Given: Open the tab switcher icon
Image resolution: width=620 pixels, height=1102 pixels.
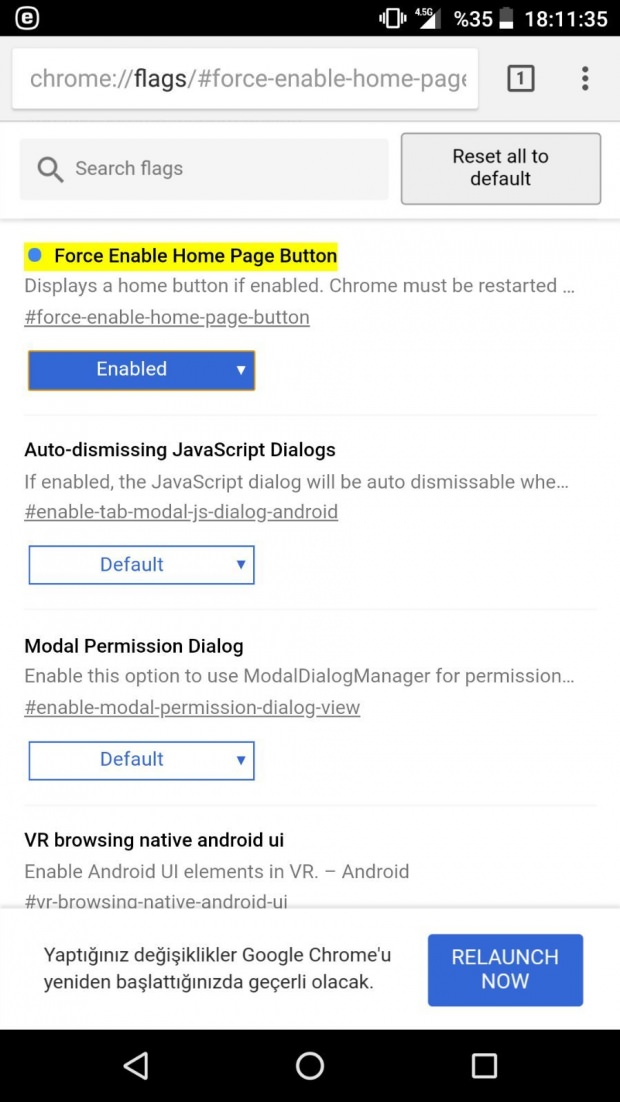Looking at the screenshot, I should 520,79.
